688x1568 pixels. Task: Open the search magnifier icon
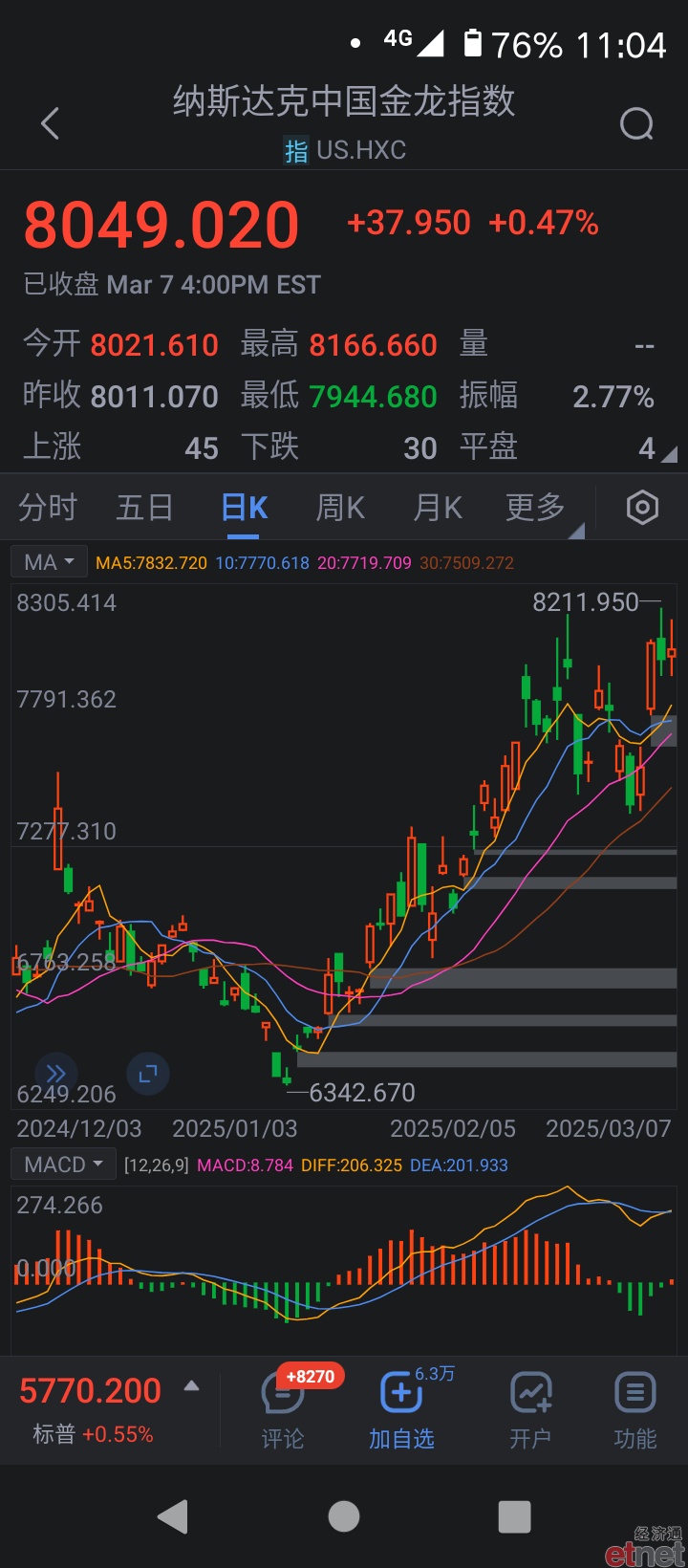tap(636, 123)
